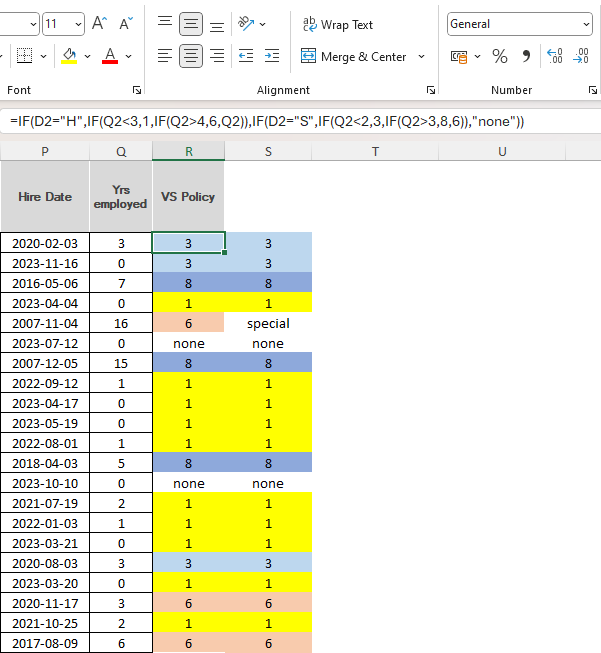601x653 pixels.
Task: Click inside the formula bar
Action: click(300, 122)
